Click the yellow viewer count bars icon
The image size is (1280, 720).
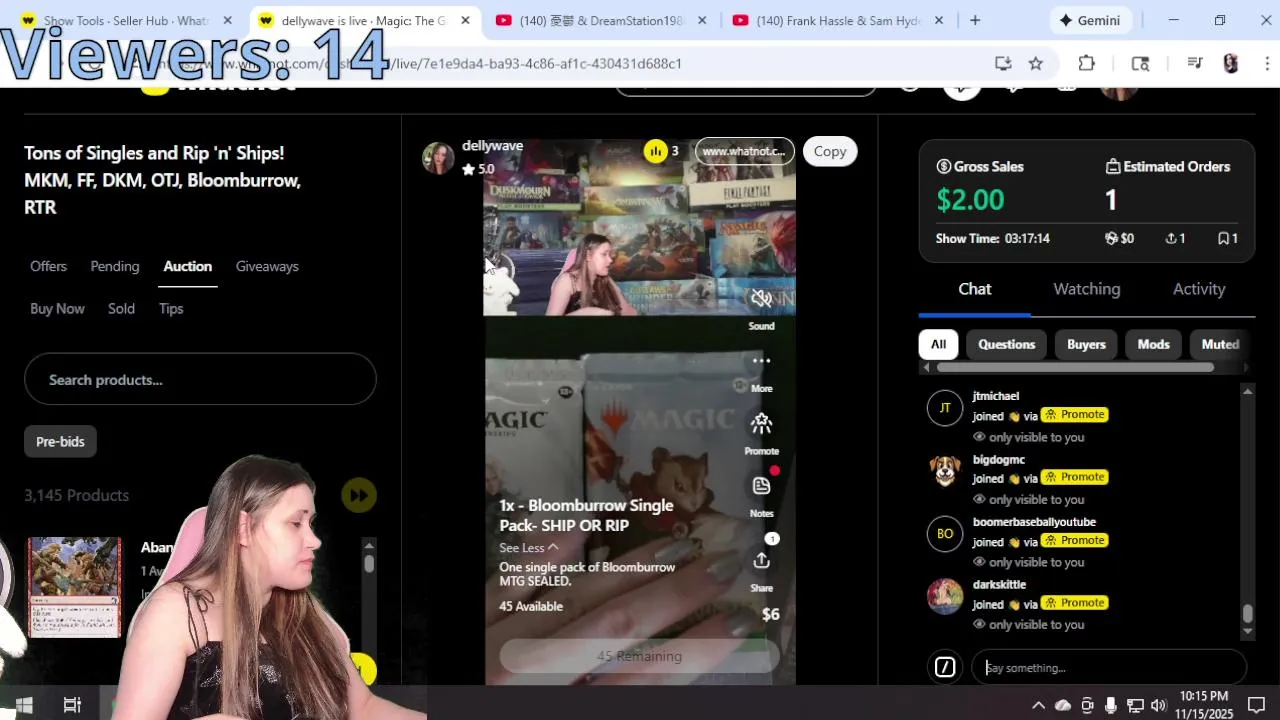coord(655,151)
